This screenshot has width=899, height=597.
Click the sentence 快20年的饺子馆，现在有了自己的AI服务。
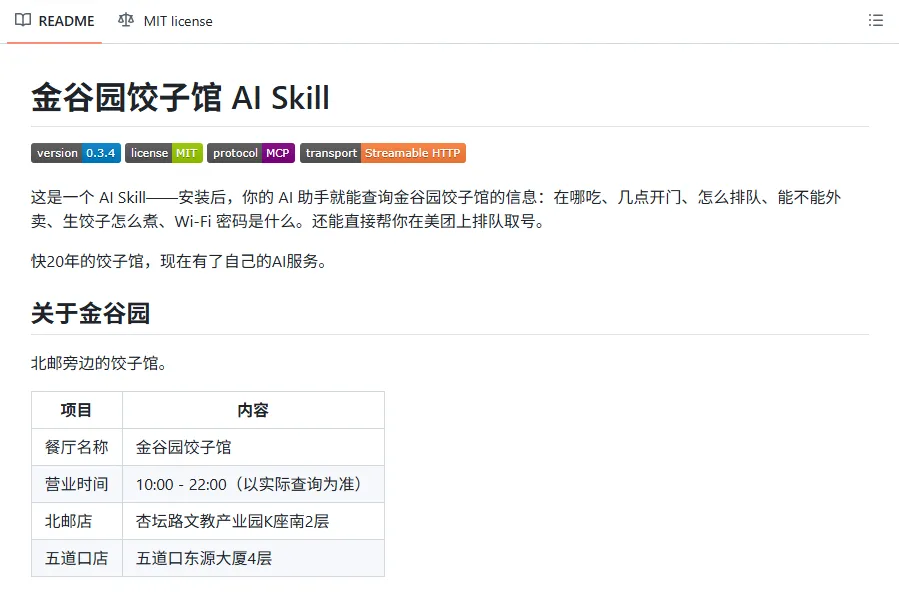(x=179, y=262)
